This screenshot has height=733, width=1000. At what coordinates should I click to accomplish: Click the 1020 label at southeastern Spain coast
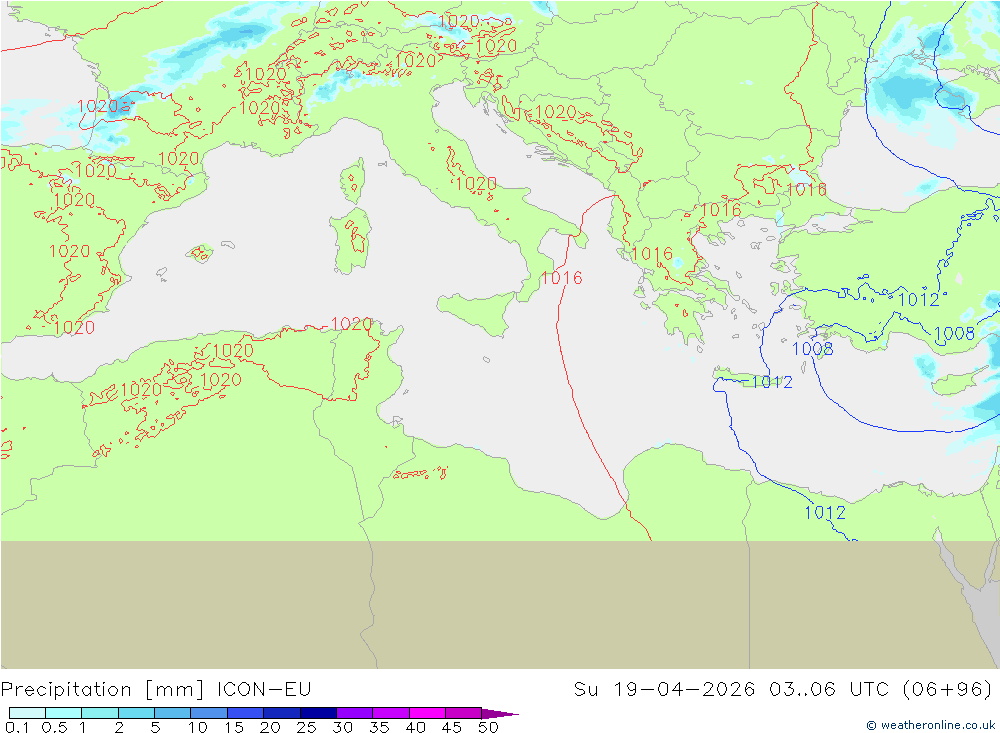(x=75, y=327)
